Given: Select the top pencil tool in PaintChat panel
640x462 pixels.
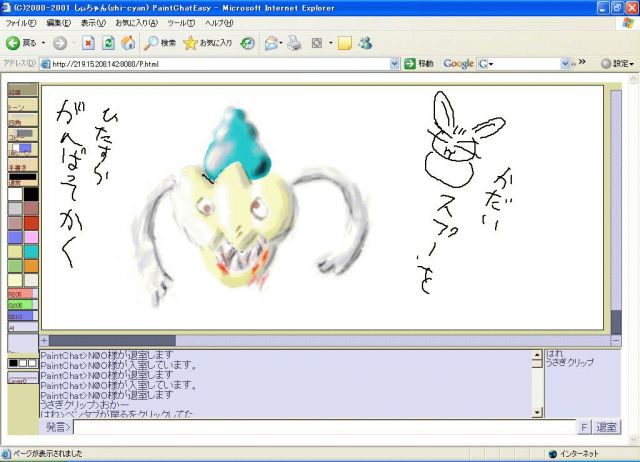Looking at the screenshot, I should click(x=23, y=90).
